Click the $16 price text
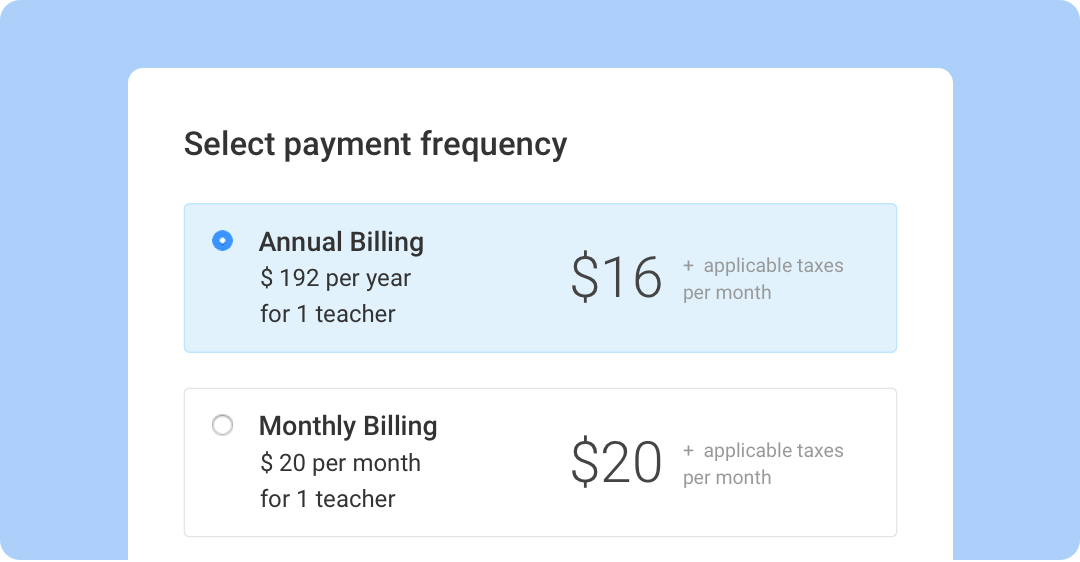This screenshot has width=1080, height=562. coord(616,278)
